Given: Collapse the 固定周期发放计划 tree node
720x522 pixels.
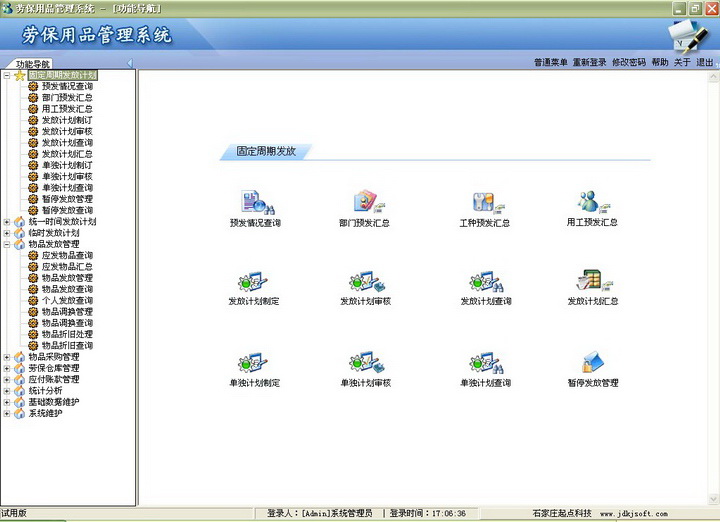Looking at the screenshot, I should (7, 75).
